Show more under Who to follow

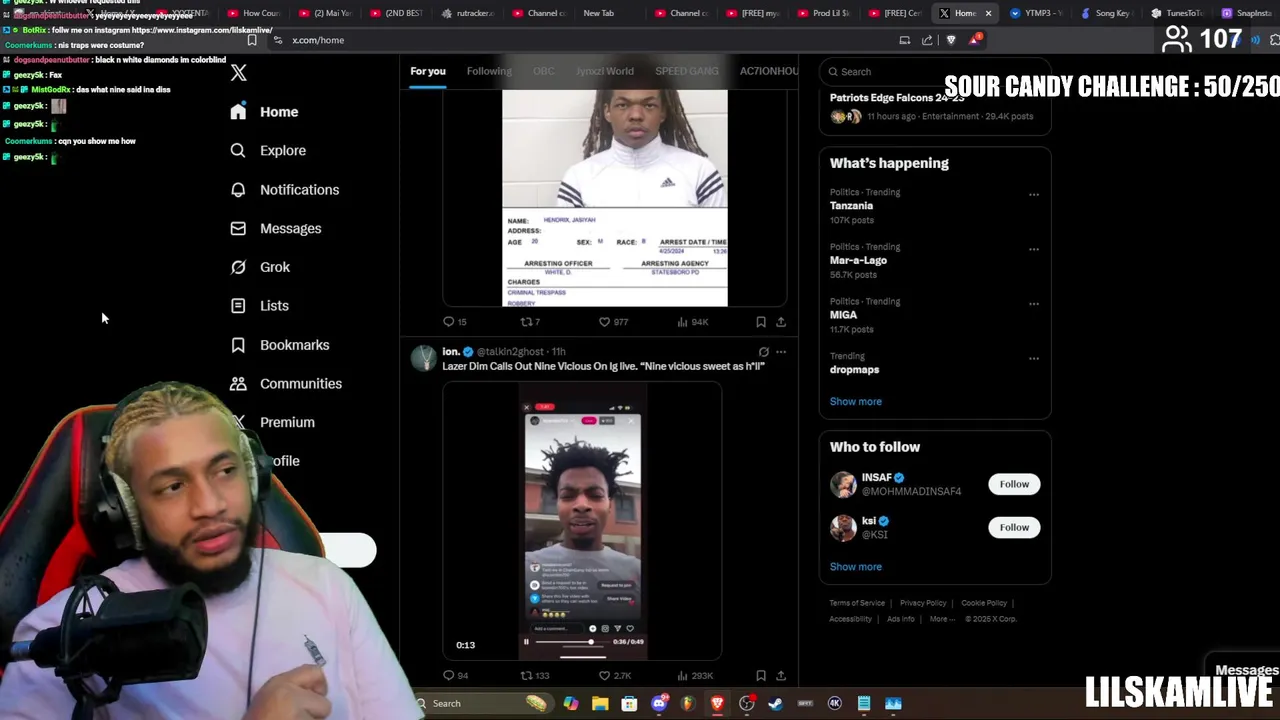point(856,566)
